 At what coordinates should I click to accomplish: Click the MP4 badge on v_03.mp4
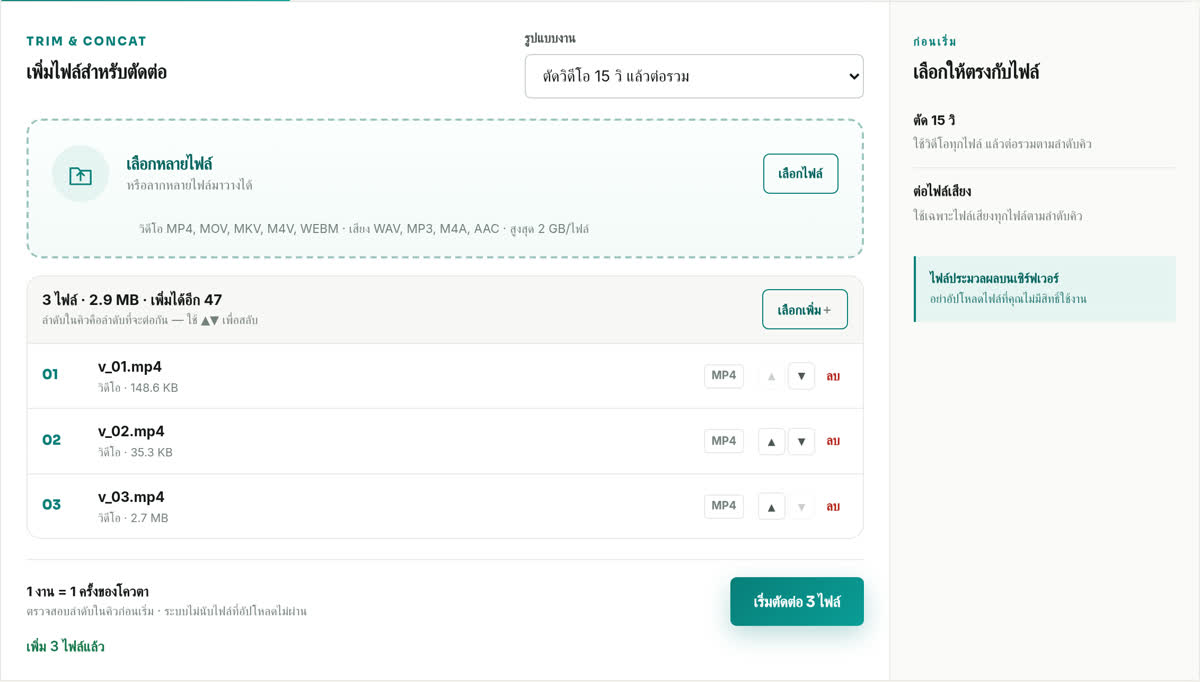724,506
